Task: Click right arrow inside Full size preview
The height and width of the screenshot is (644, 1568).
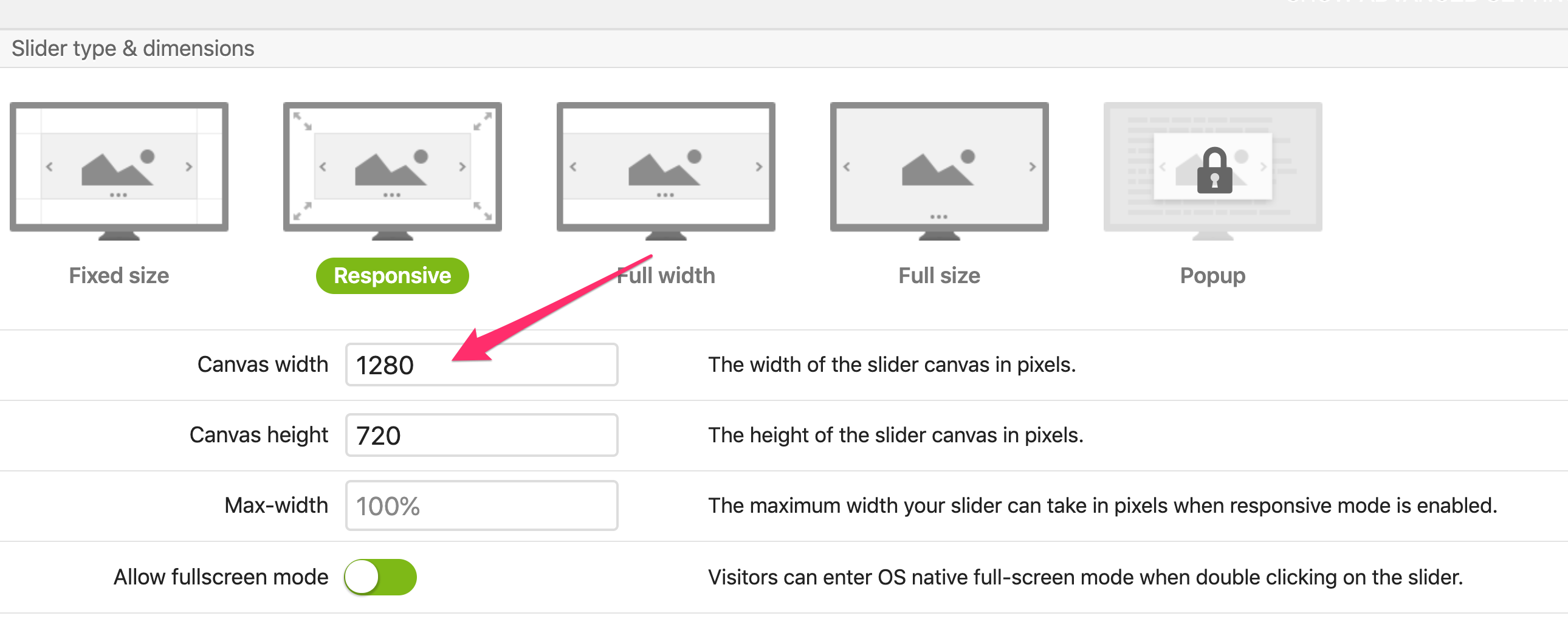Action: (x=1032, y=167)
